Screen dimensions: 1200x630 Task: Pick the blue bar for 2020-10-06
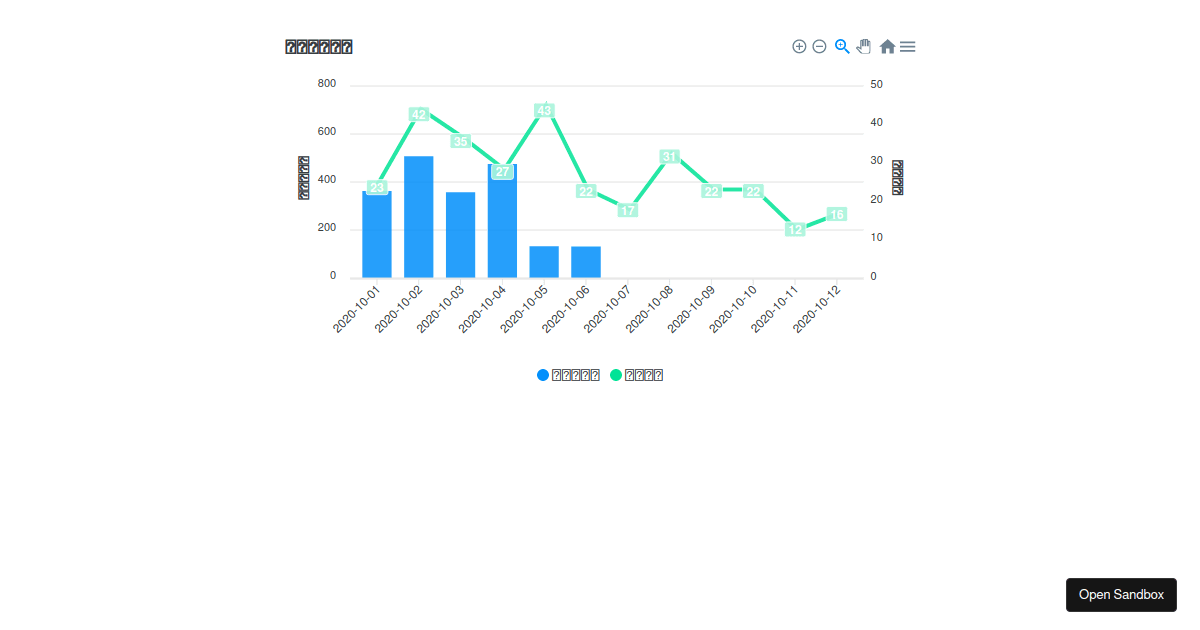[586, 262]
